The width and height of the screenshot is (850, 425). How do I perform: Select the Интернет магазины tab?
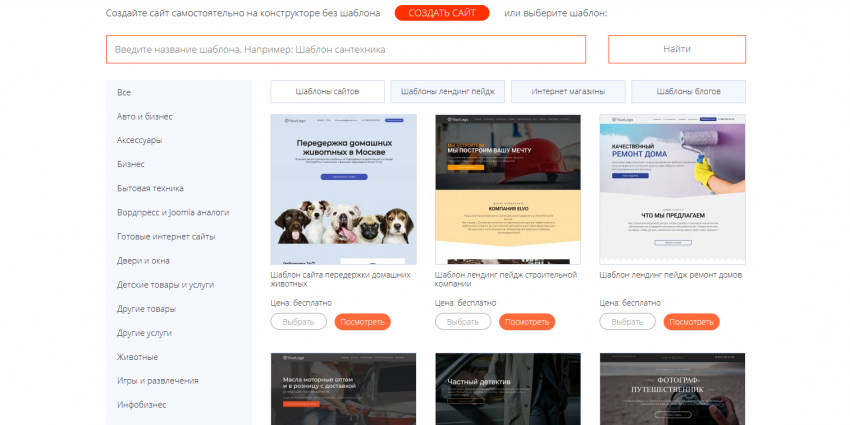(568, 92)
